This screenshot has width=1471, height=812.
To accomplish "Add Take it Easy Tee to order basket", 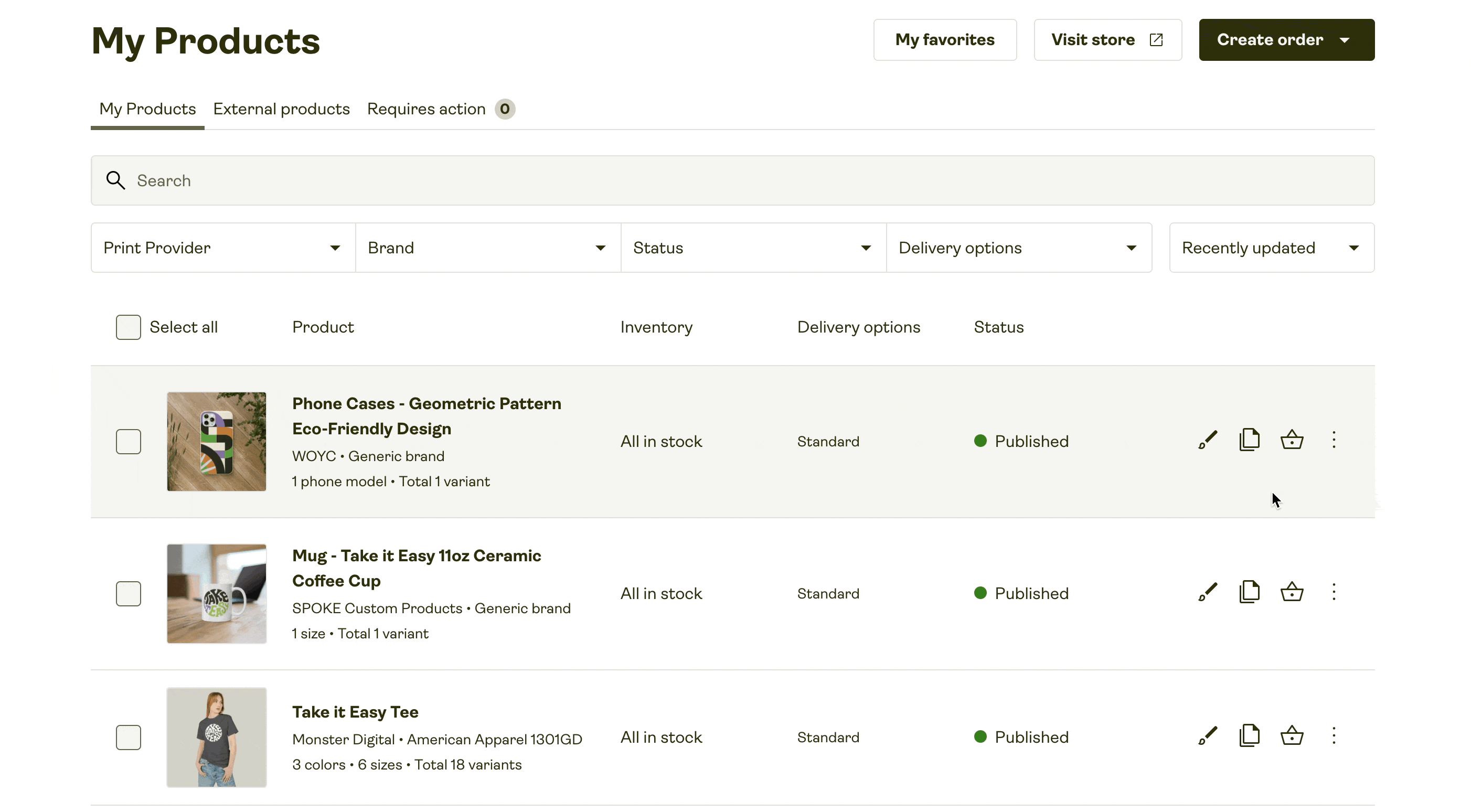I will 1291,736.
